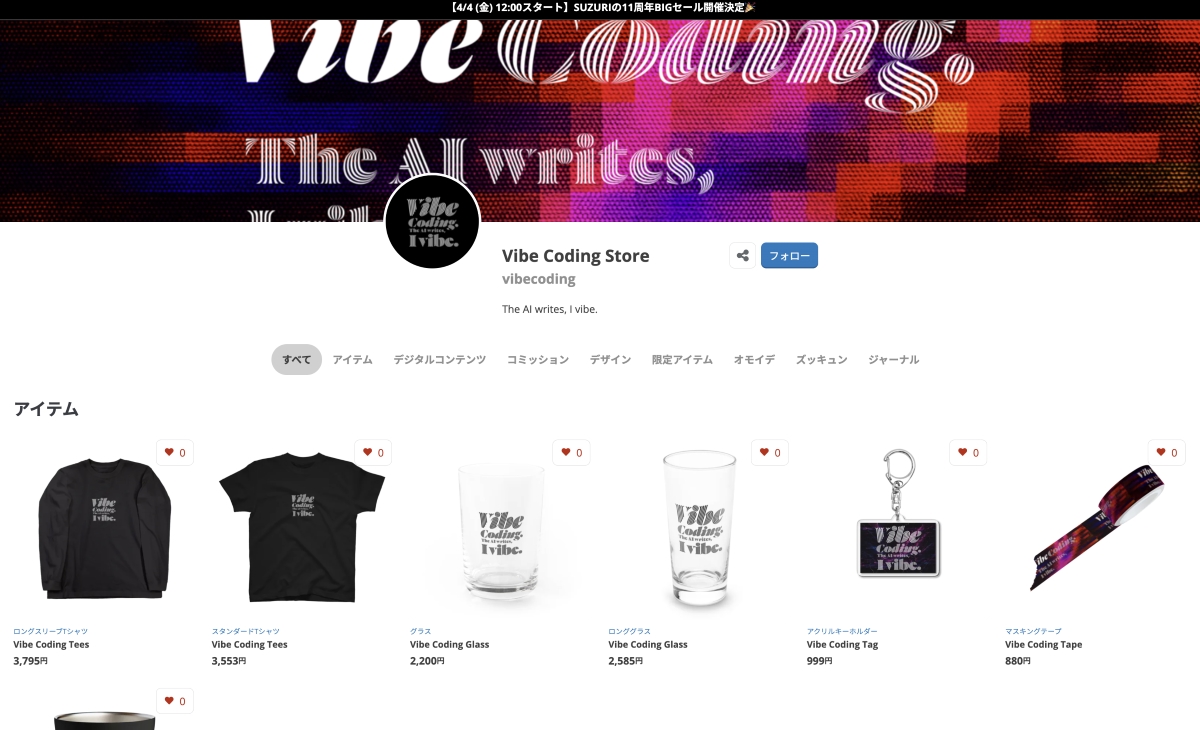Open the Vibe Coding Store profile avatar

pos(432,221)
